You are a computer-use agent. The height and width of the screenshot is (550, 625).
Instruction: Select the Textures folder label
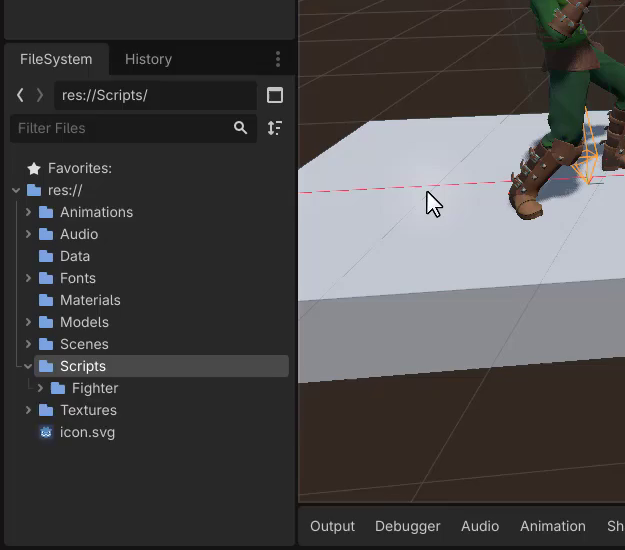point(88,410)
